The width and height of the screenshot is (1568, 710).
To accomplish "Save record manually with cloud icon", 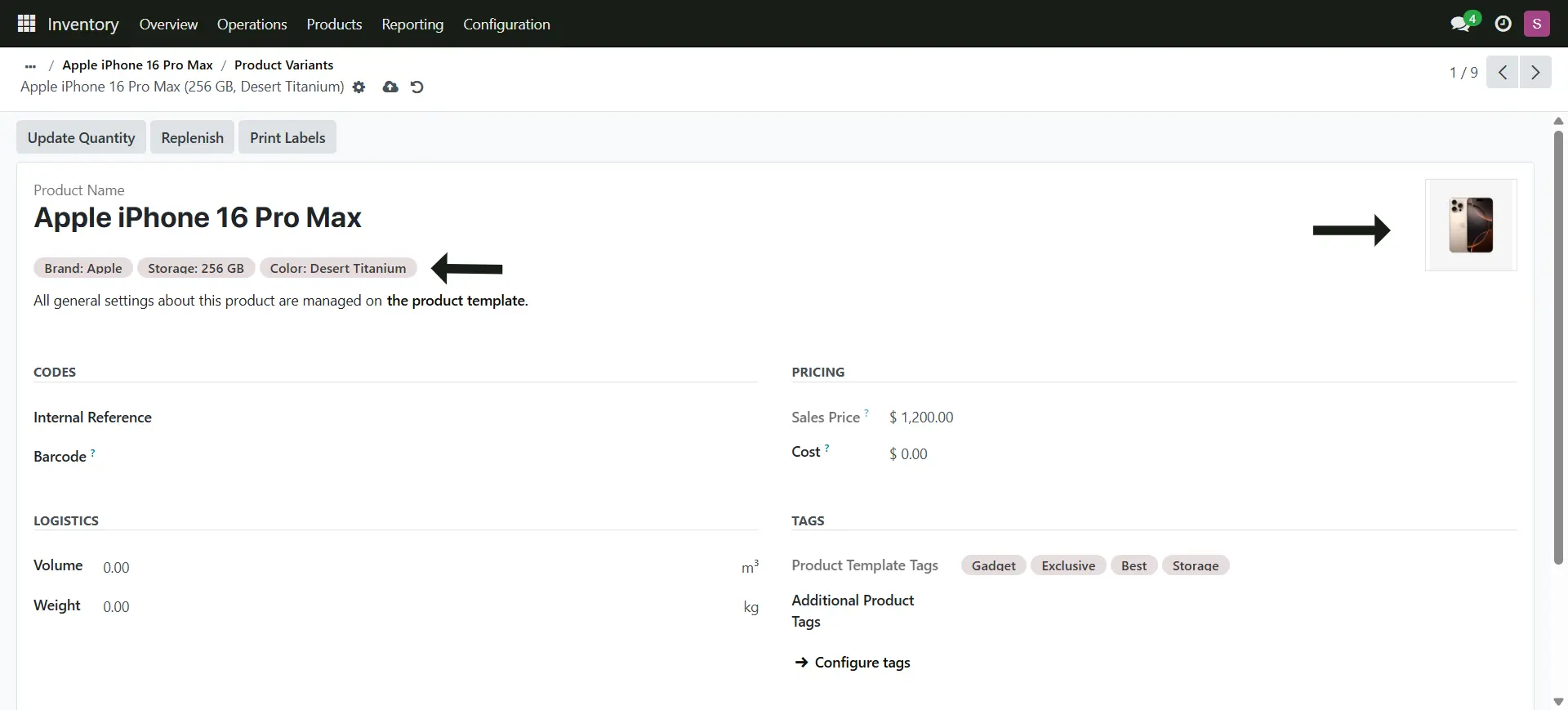I will 390,87.
